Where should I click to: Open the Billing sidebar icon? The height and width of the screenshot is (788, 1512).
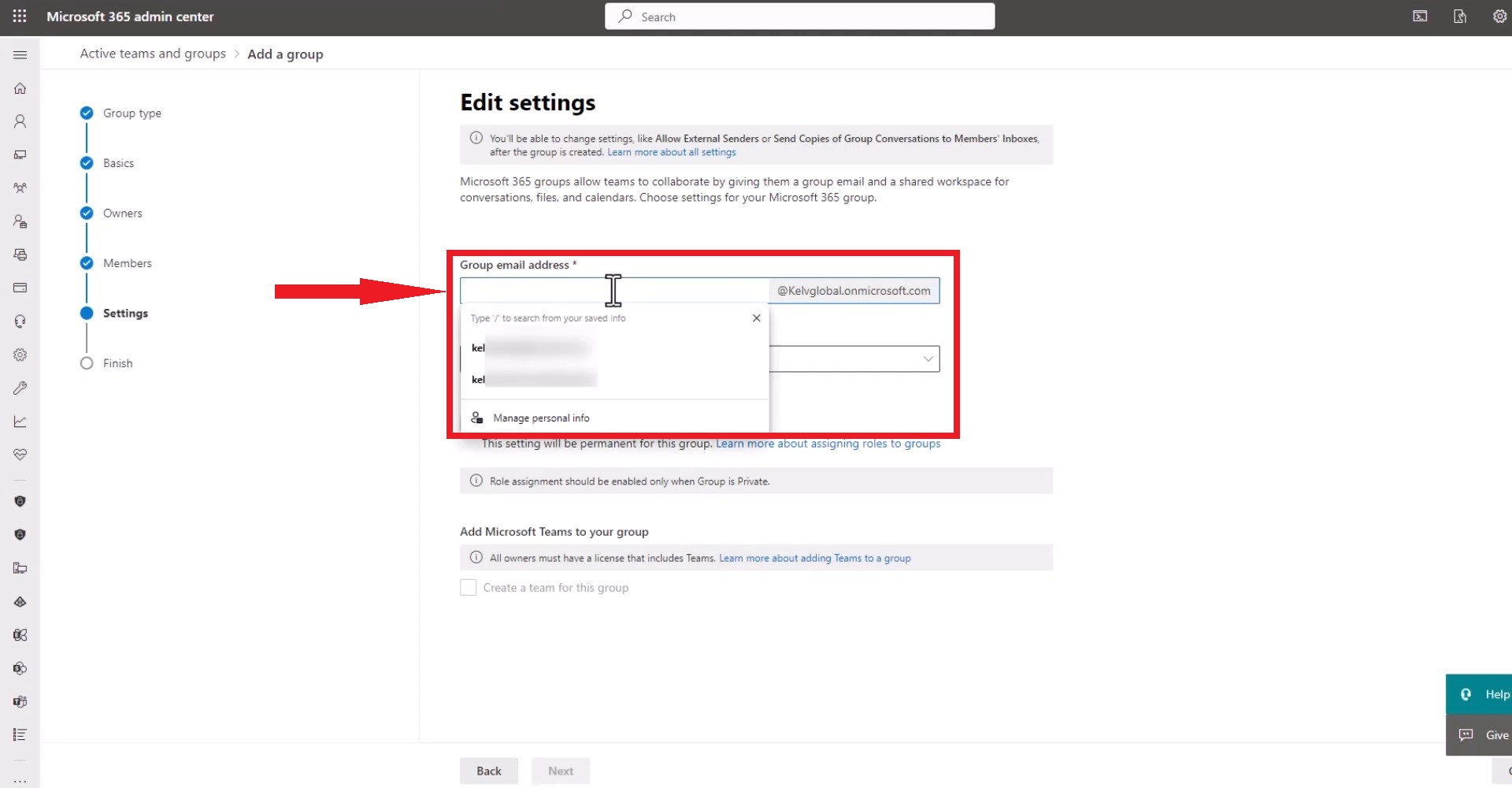(x=20, y=288)
